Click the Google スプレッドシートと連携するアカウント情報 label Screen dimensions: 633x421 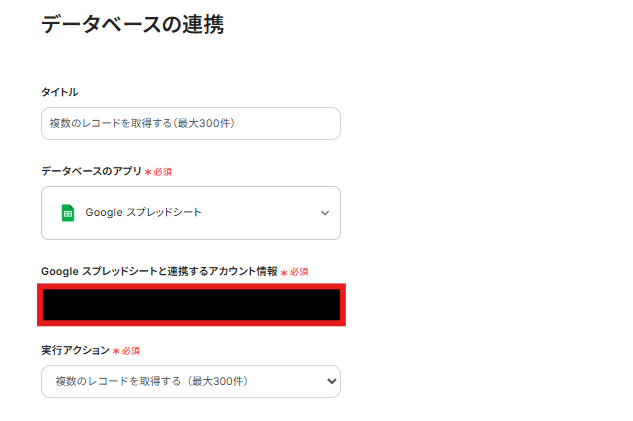coord(159,271)
